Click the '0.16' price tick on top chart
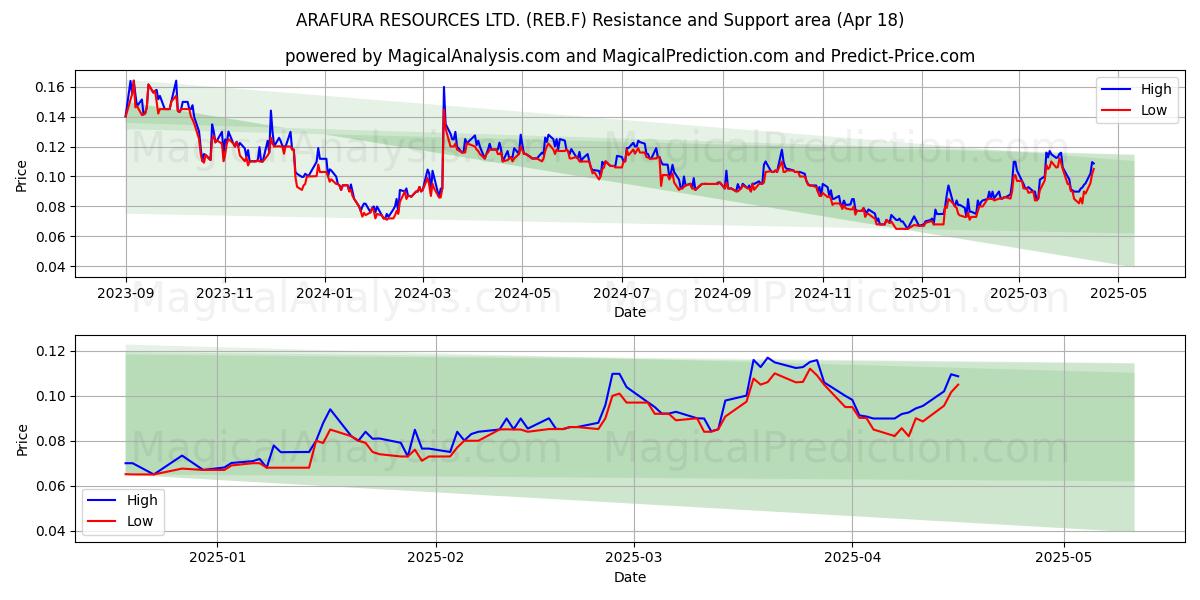This screenshot has width=1200, height=600. [50, 87]
